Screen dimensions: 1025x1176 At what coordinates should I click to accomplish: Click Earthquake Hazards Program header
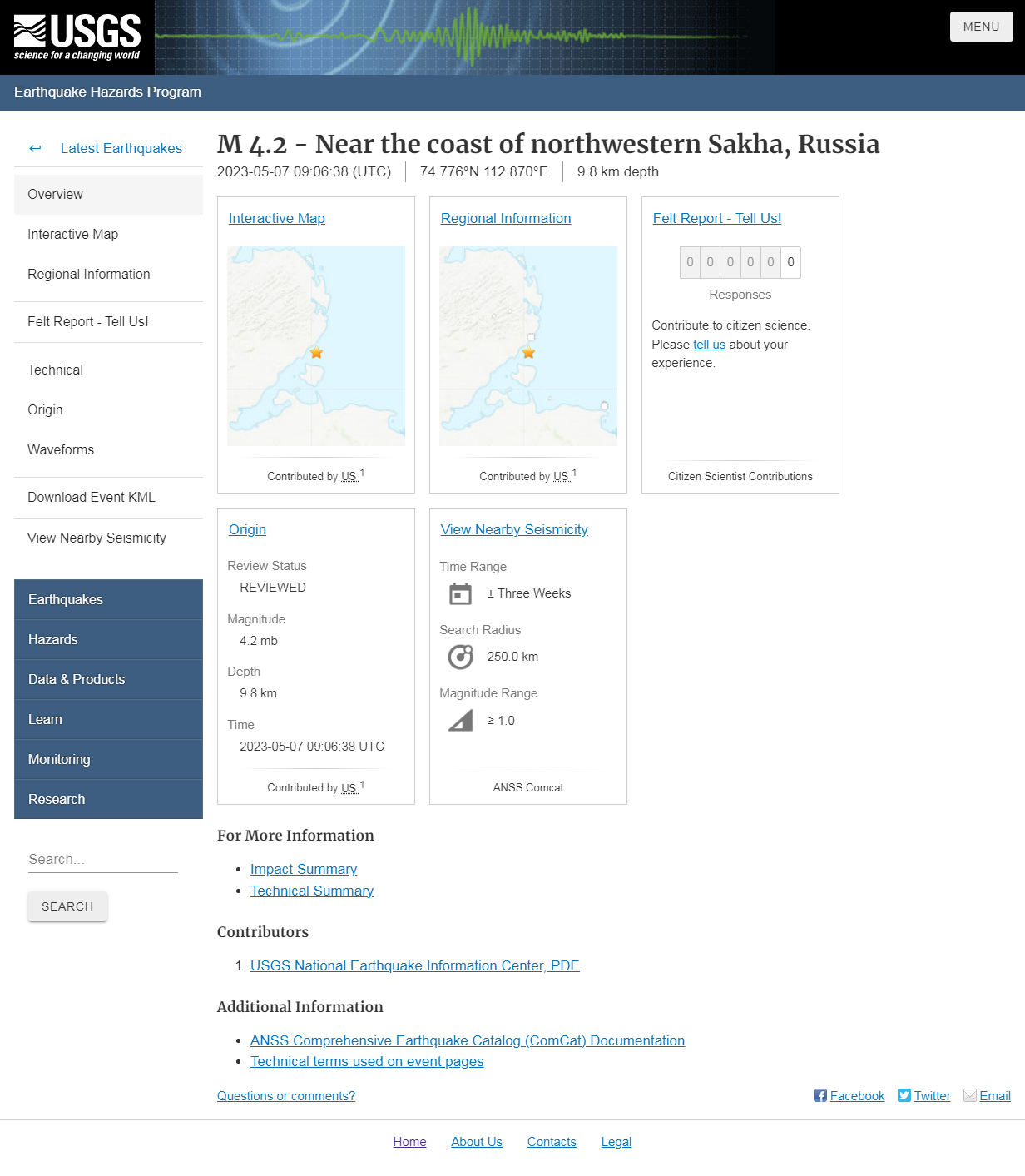(x=107, y=92)
